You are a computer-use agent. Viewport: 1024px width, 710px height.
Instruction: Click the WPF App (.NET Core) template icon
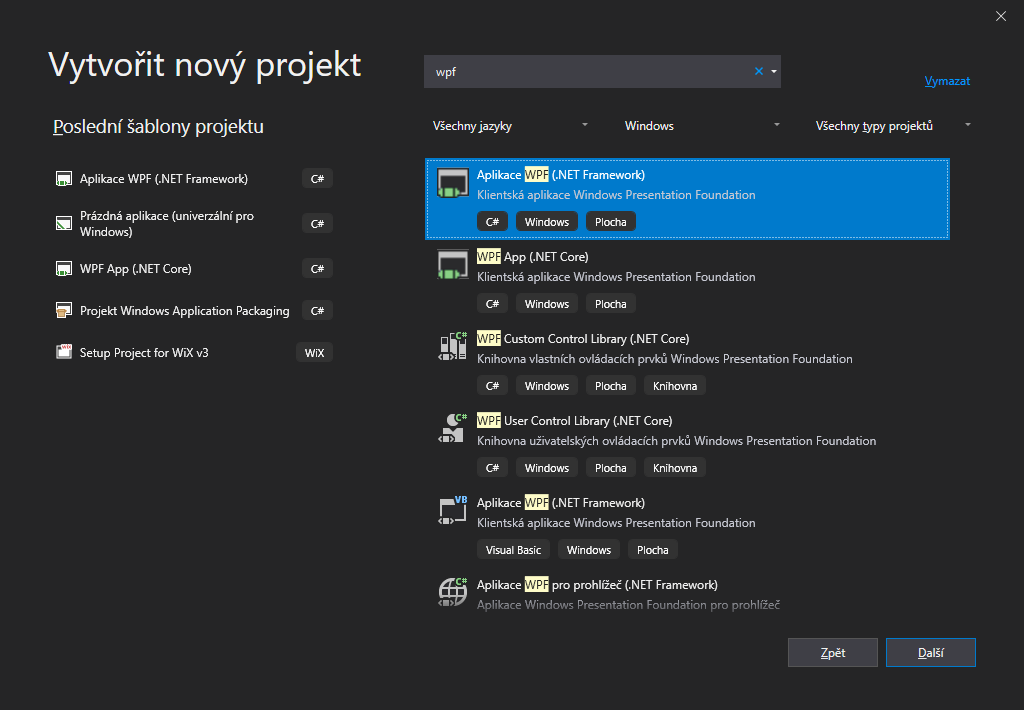(x=451, y=264)
